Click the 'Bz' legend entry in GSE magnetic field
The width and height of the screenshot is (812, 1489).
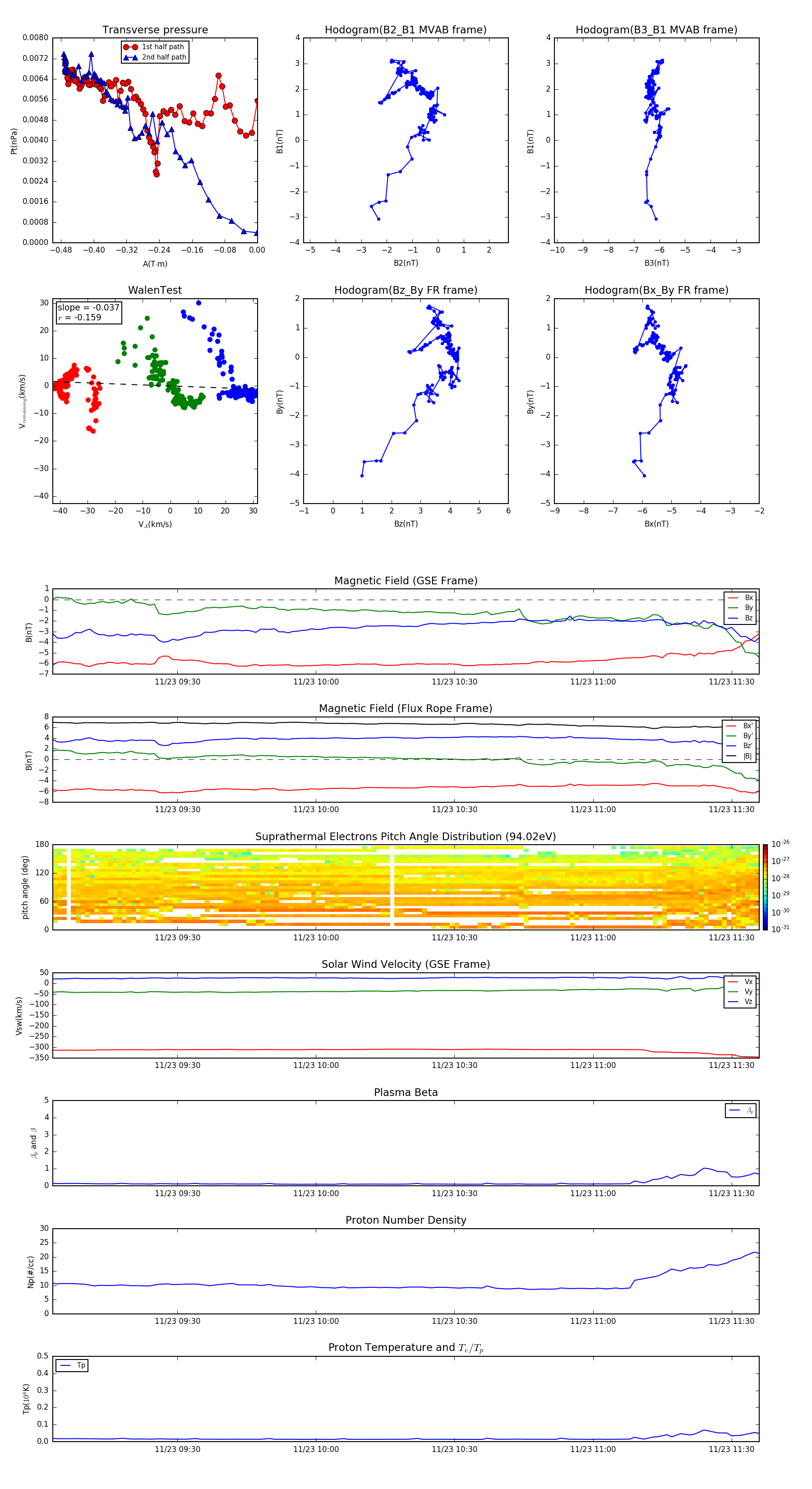(740, 618)
